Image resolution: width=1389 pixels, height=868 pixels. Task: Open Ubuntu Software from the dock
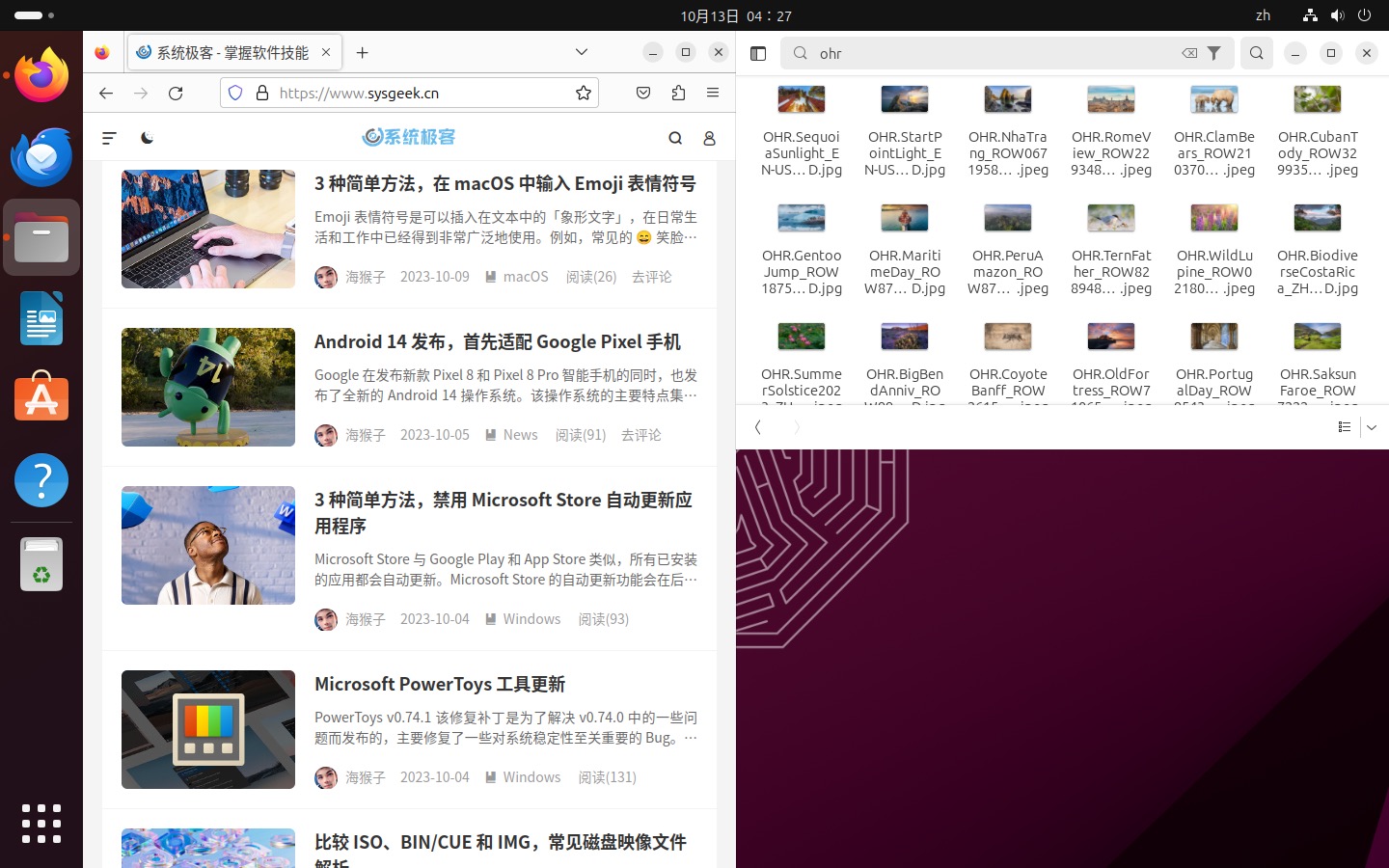(x=41, y=396)
